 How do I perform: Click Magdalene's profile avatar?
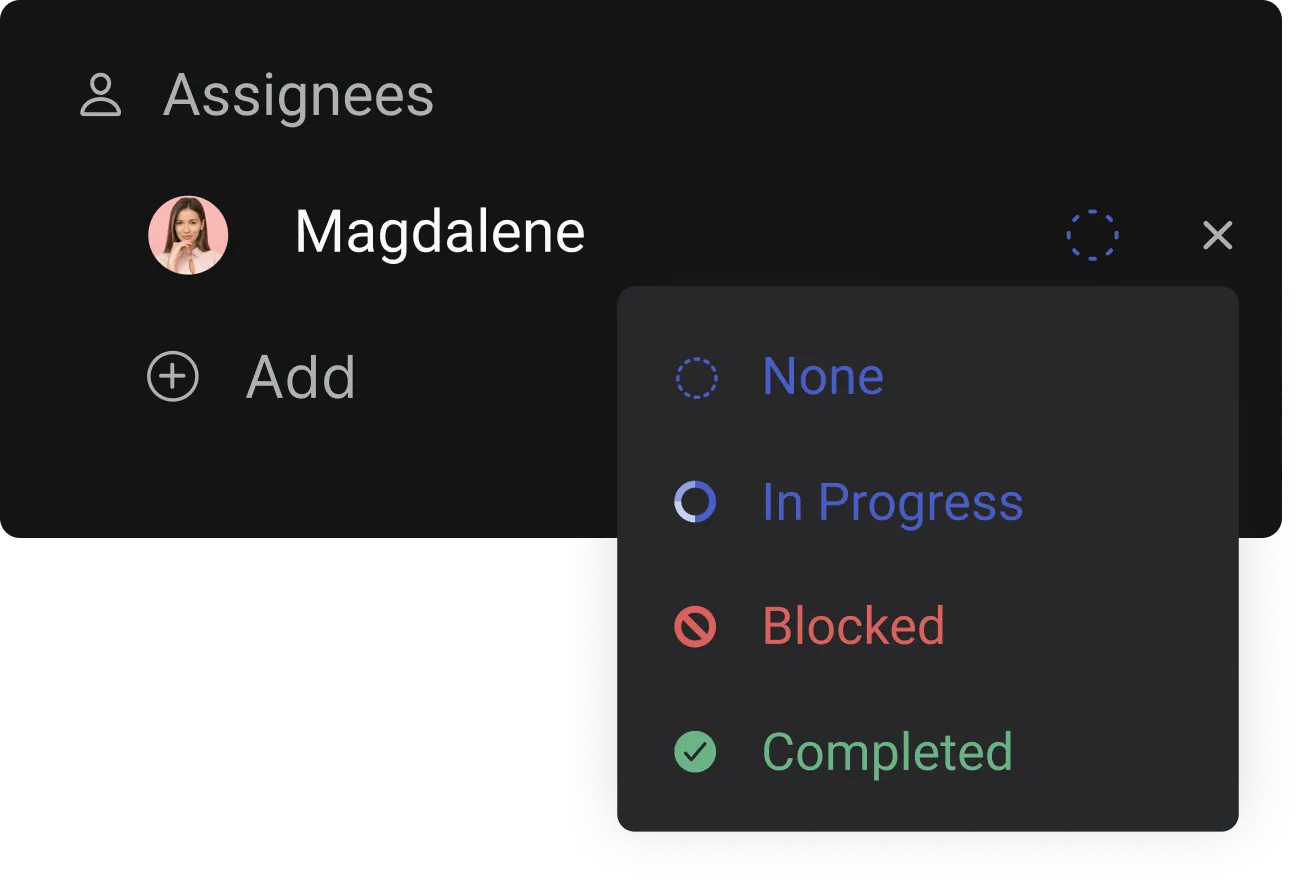pos(188,235)
